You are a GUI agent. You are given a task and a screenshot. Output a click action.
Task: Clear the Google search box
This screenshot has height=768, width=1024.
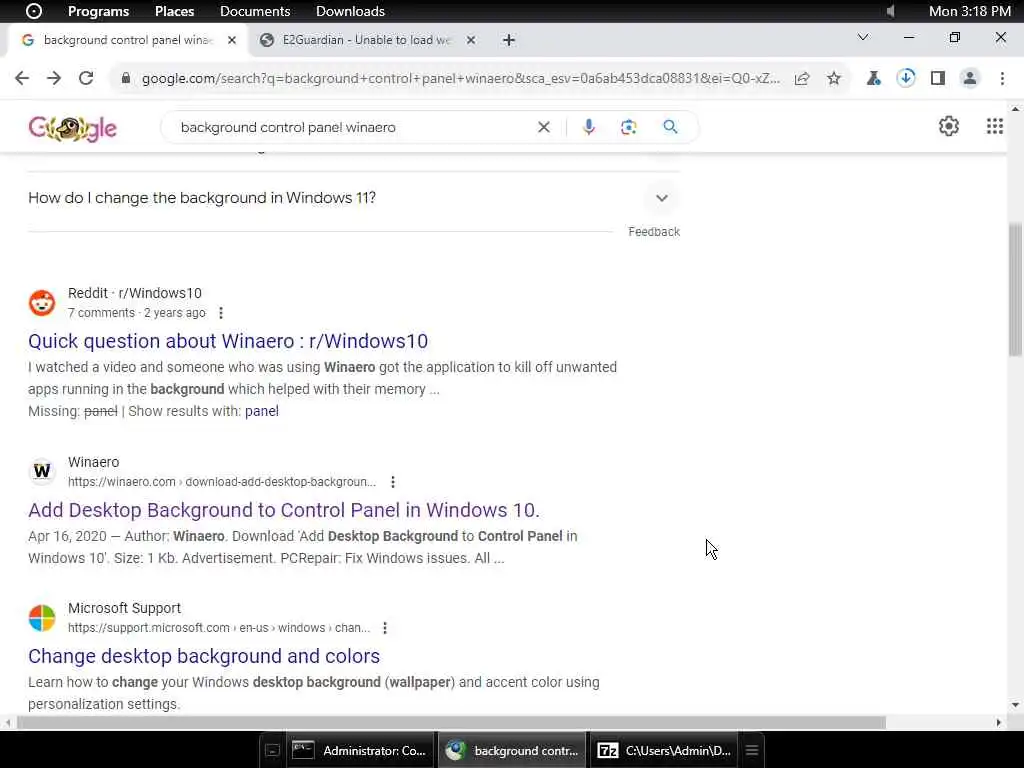tap(543, 127)
